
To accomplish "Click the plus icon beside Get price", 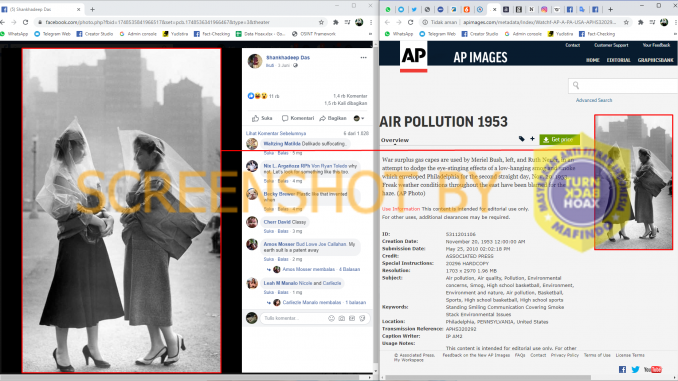I will pyautogui.click(x=532, y=139).
